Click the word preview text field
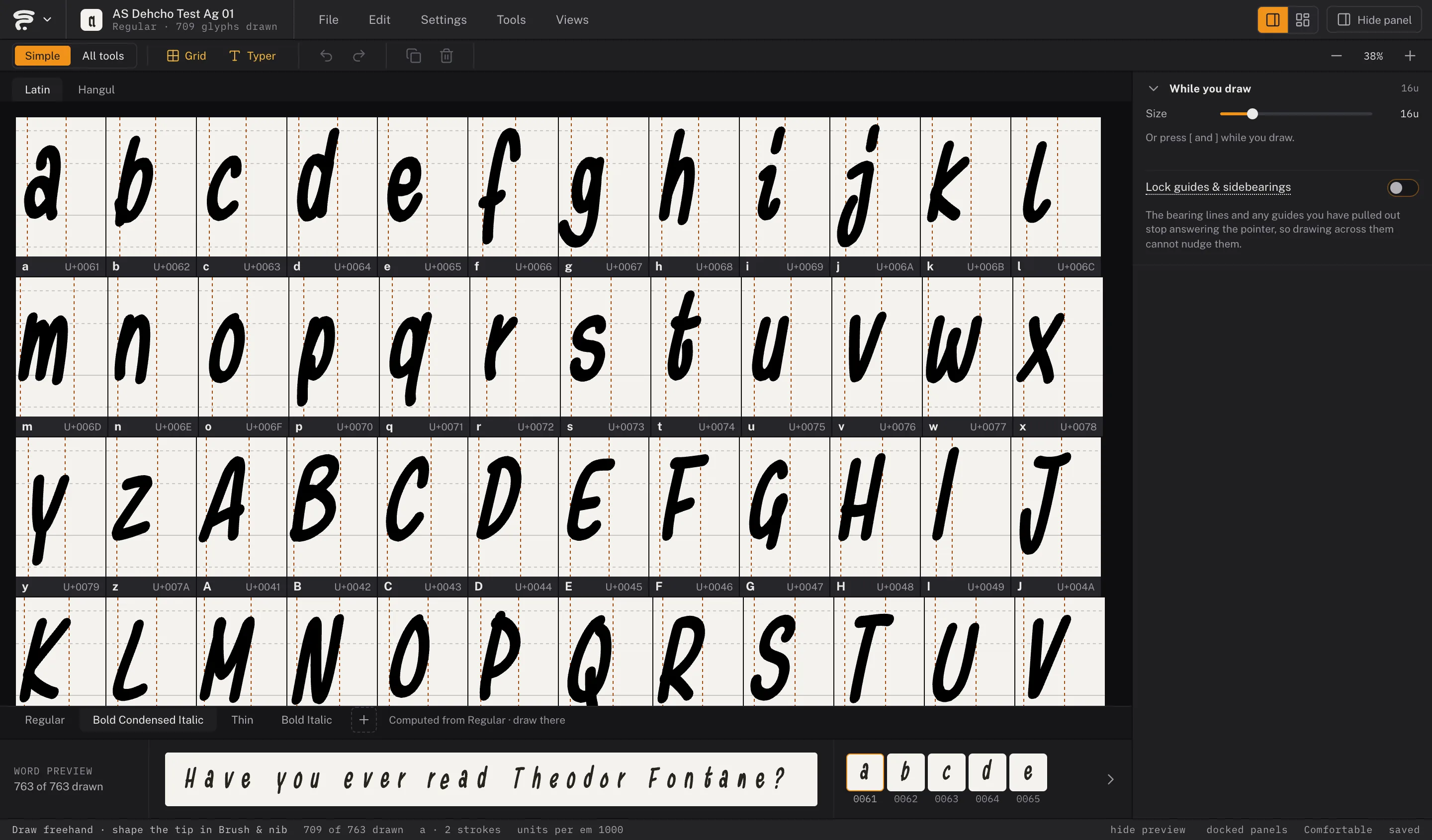Screen dimensions: 1432x840 tap(491, 779)
